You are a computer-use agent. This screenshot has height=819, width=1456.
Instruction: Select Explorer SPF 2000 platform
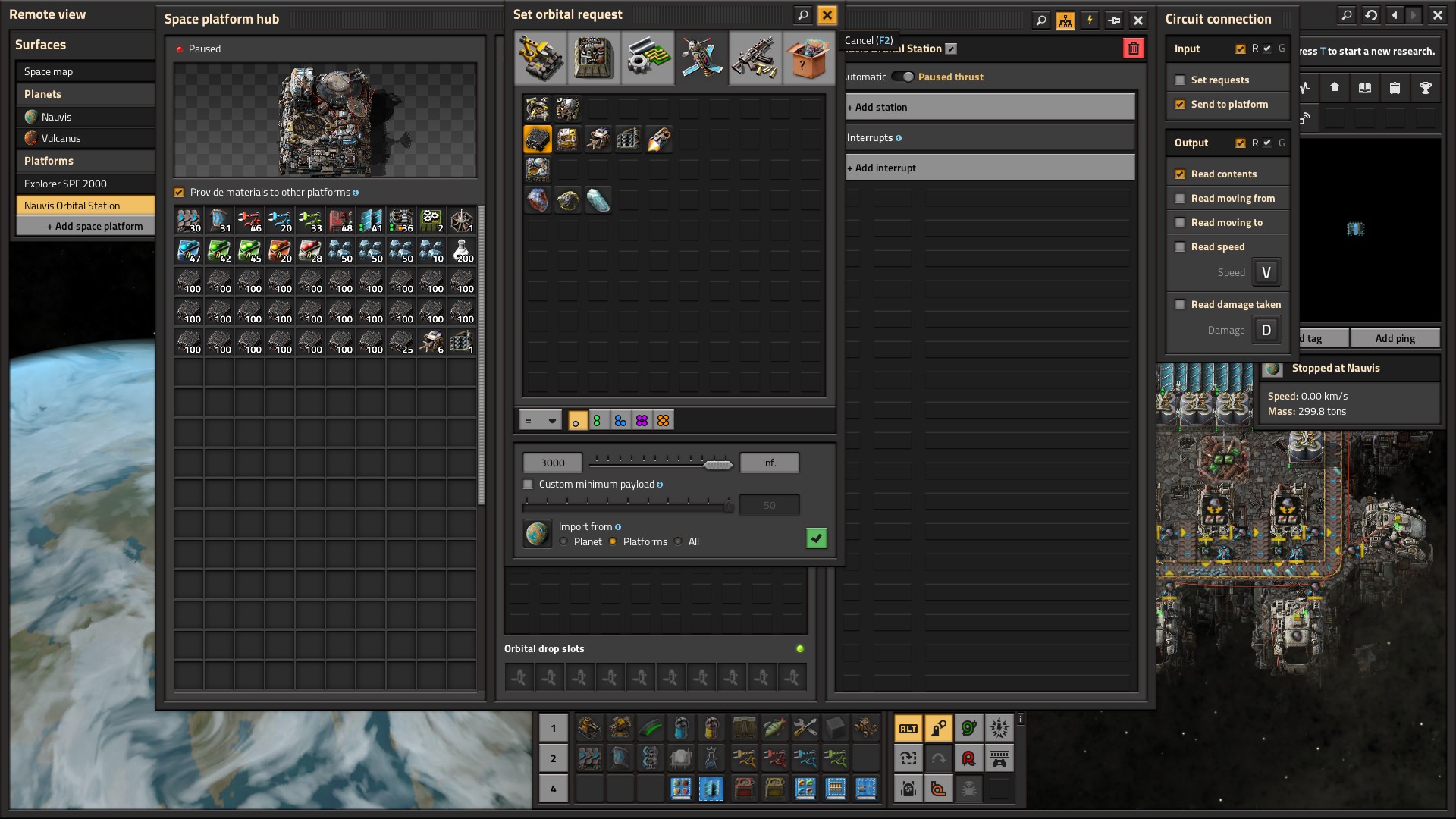86,184
